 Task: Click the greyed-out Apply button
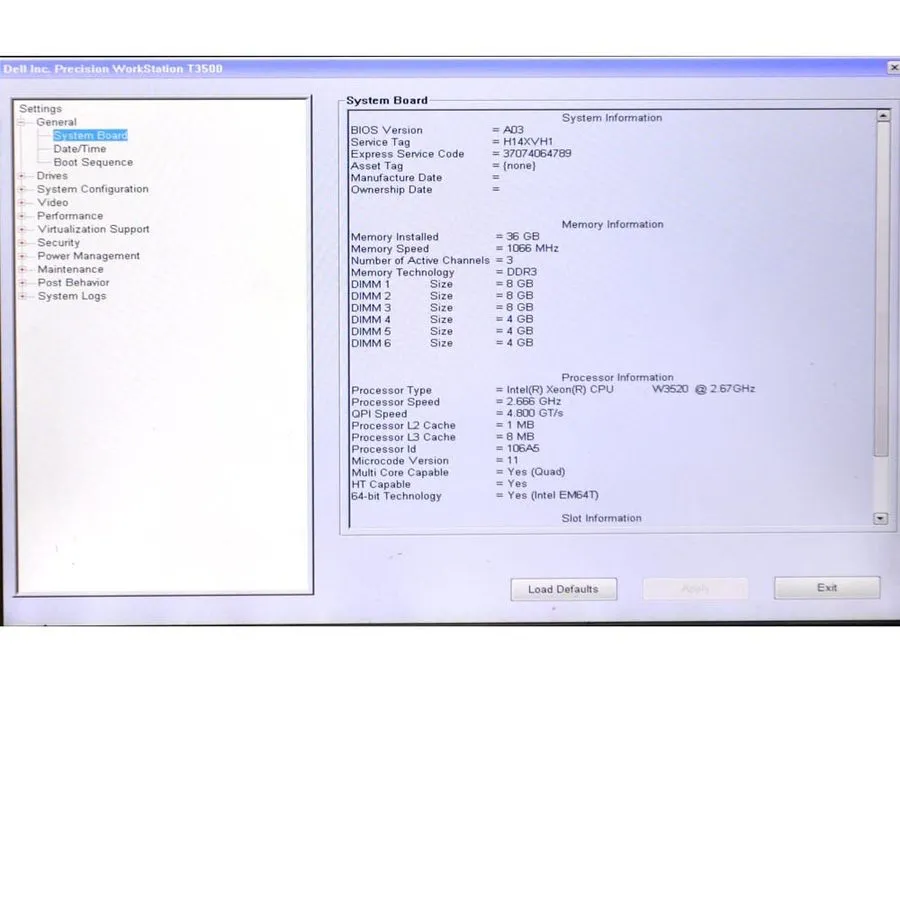coord(695,589)
